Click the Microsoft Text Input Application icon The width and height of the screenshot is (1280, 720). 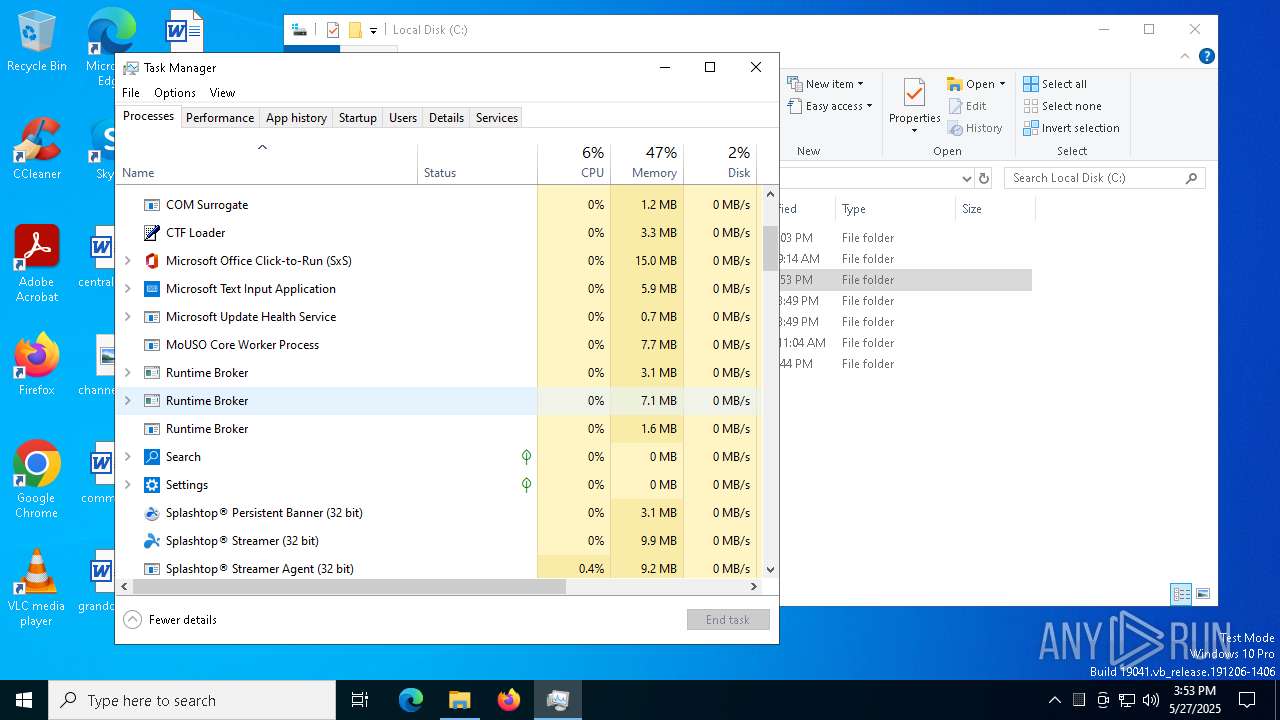(x=152, y=289)
